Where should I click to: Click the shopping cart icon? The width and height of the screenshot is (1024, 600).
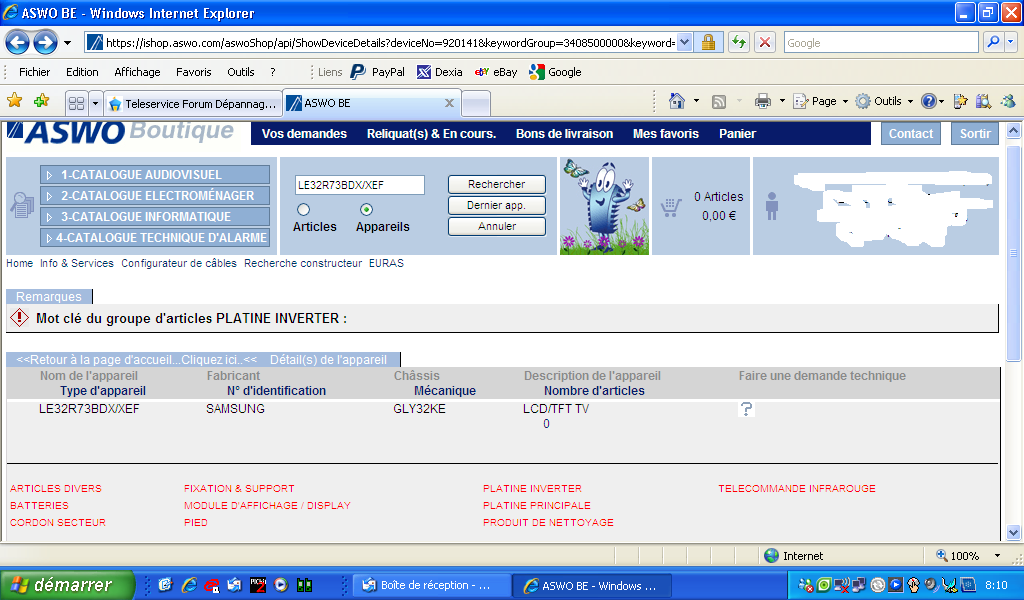[x=671, y=206]
